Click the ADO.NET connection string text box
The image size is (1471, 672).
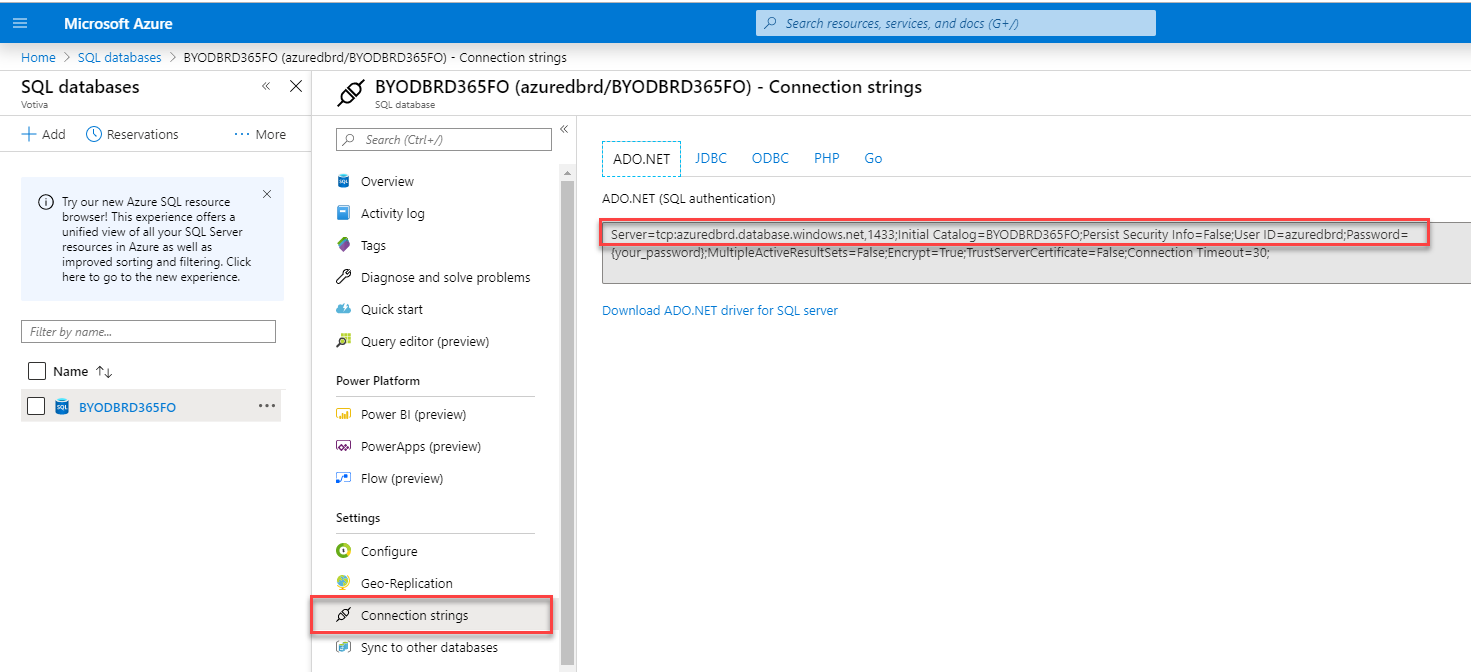point(1036,252)
